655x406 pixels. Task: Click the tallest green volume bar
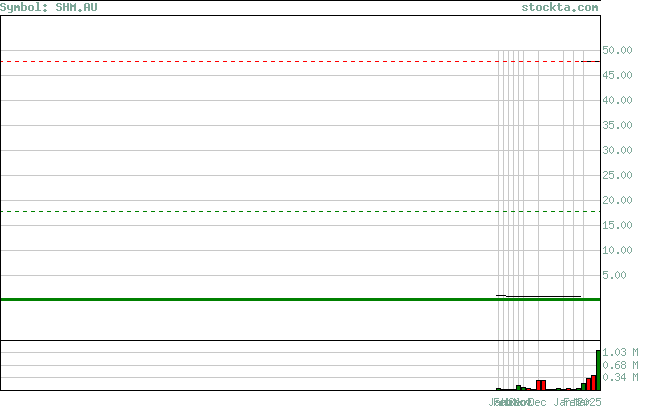tap(598, 370)
